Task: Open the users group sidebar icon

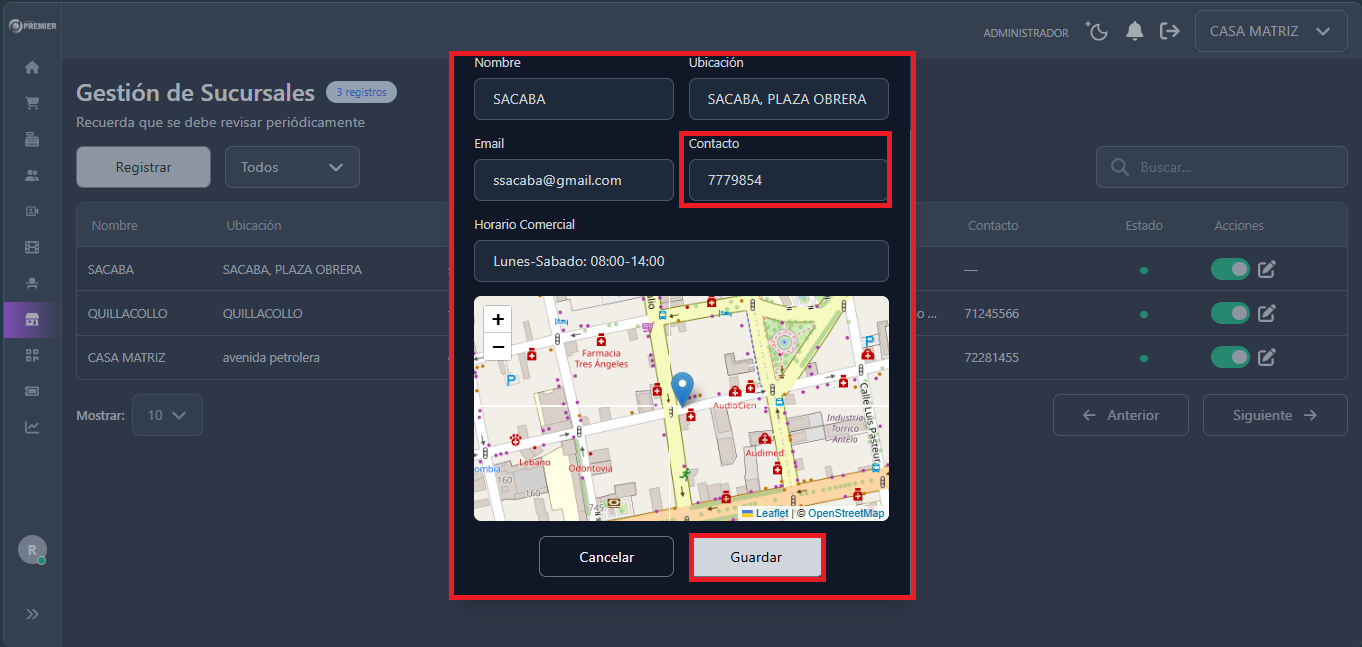Action: tap(32, 175)
